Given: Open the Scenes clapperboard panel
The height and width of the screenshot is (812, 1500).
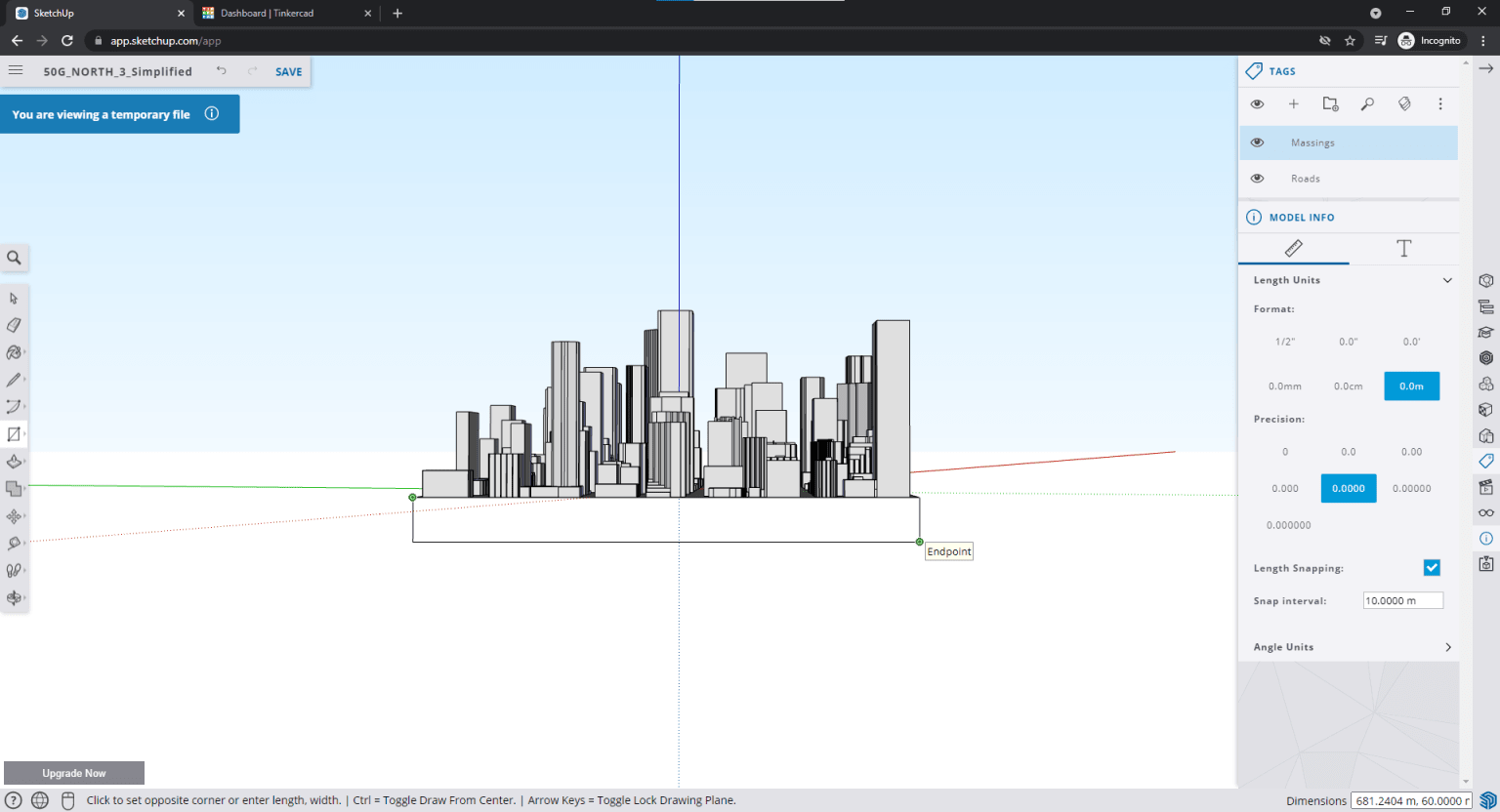Looking at the screenshot, I should (x=1486, y=487).
